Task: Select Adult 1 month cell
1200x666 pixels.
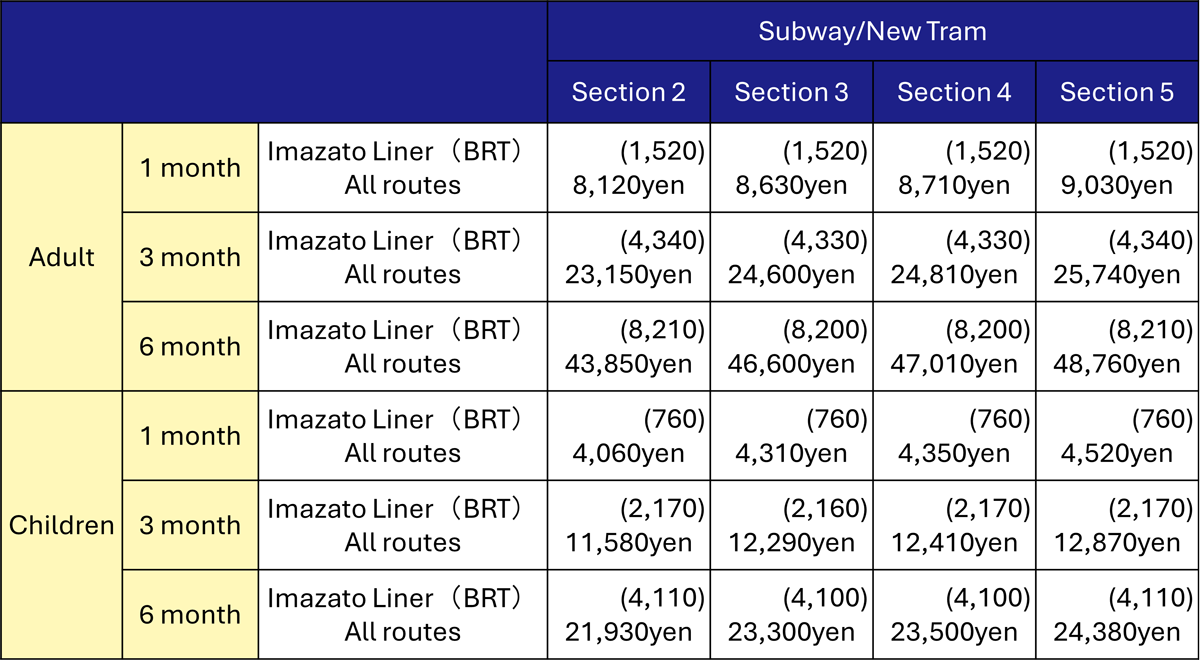Action: [x=190, y=168]
